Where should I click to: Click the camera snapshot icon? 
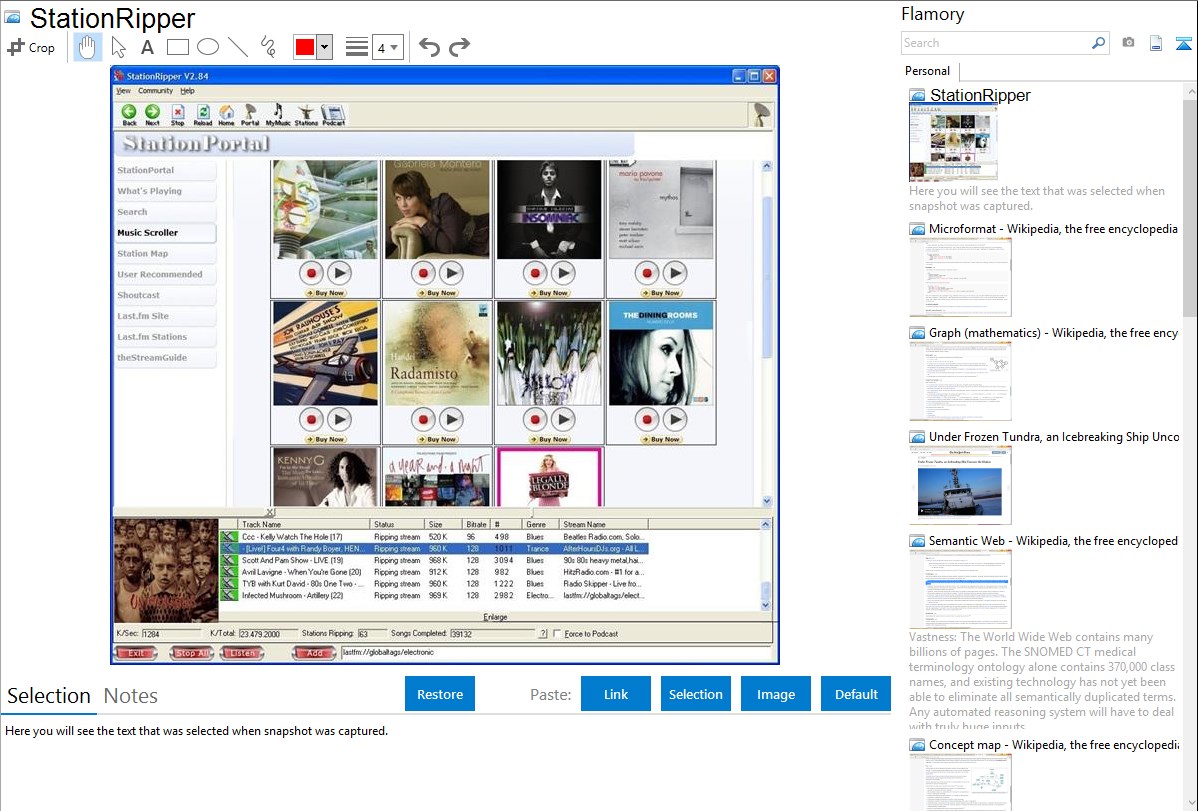pos(1128,43)
